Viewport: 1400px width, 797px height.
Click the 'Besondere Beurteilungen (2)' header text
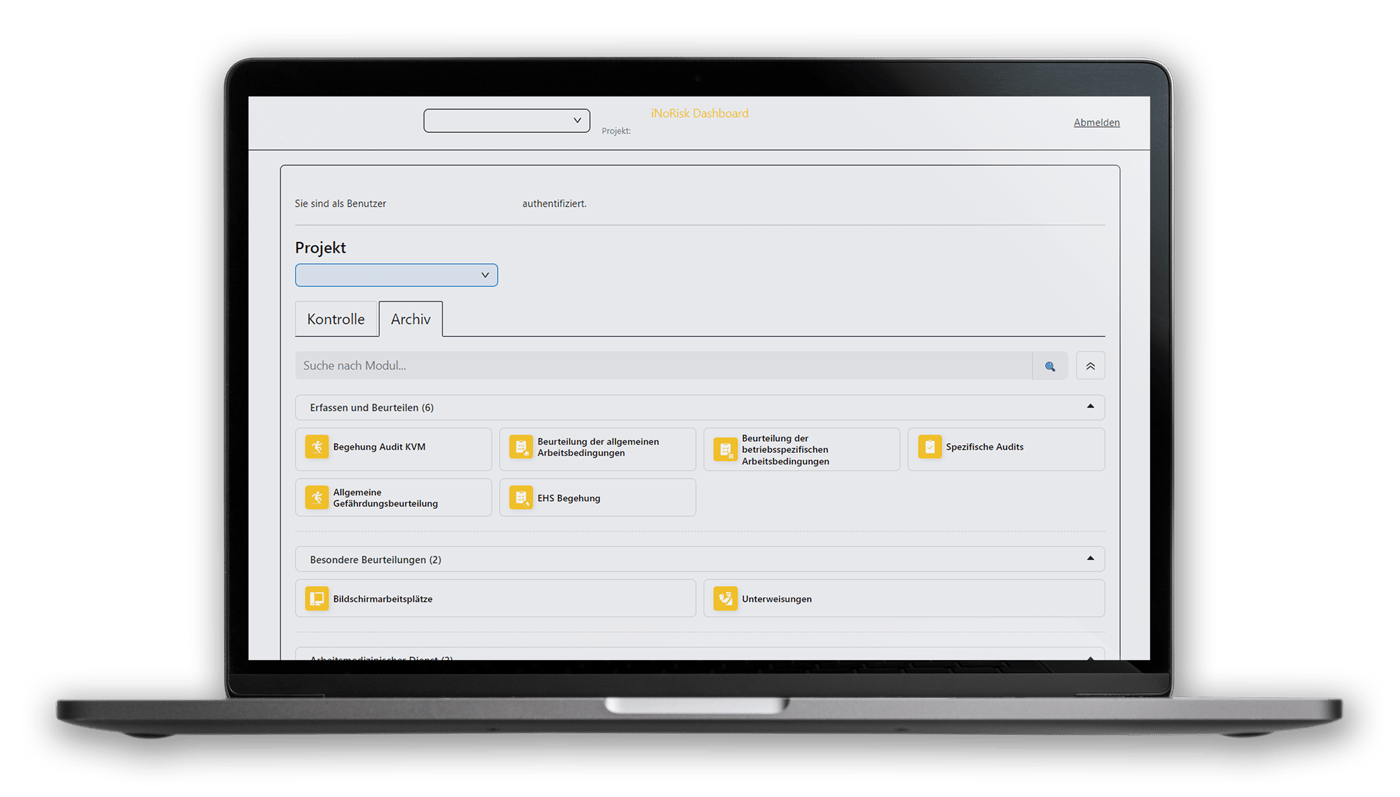(376, 559)
